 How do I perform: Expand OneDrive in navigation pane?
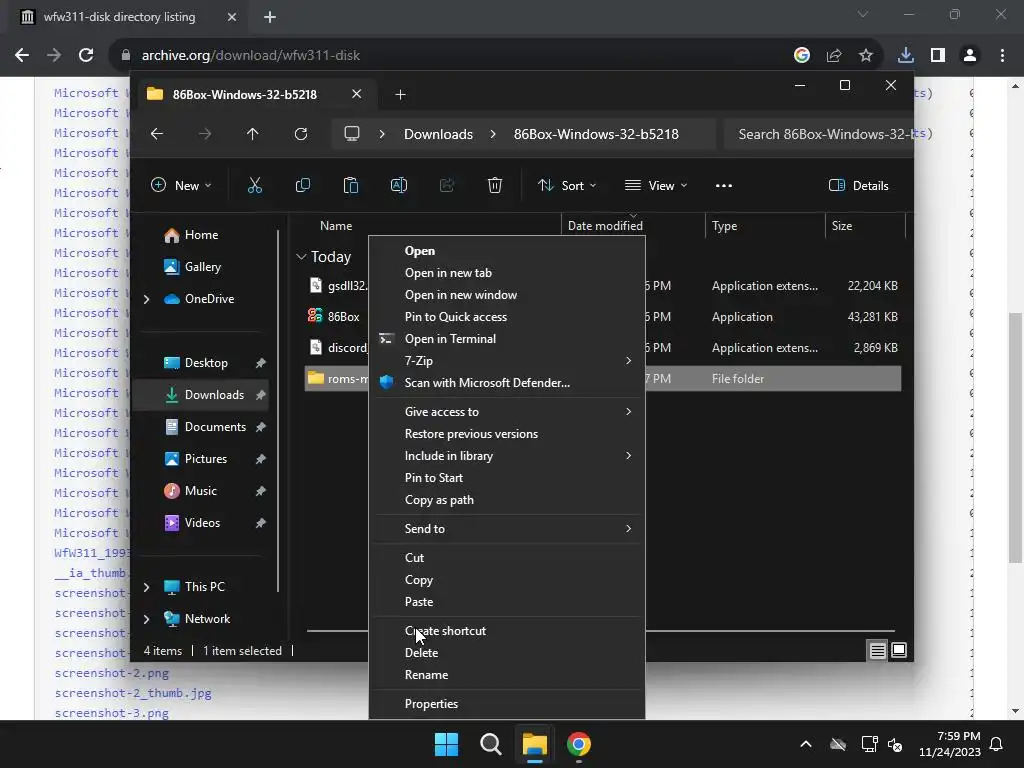coord(146,299)
